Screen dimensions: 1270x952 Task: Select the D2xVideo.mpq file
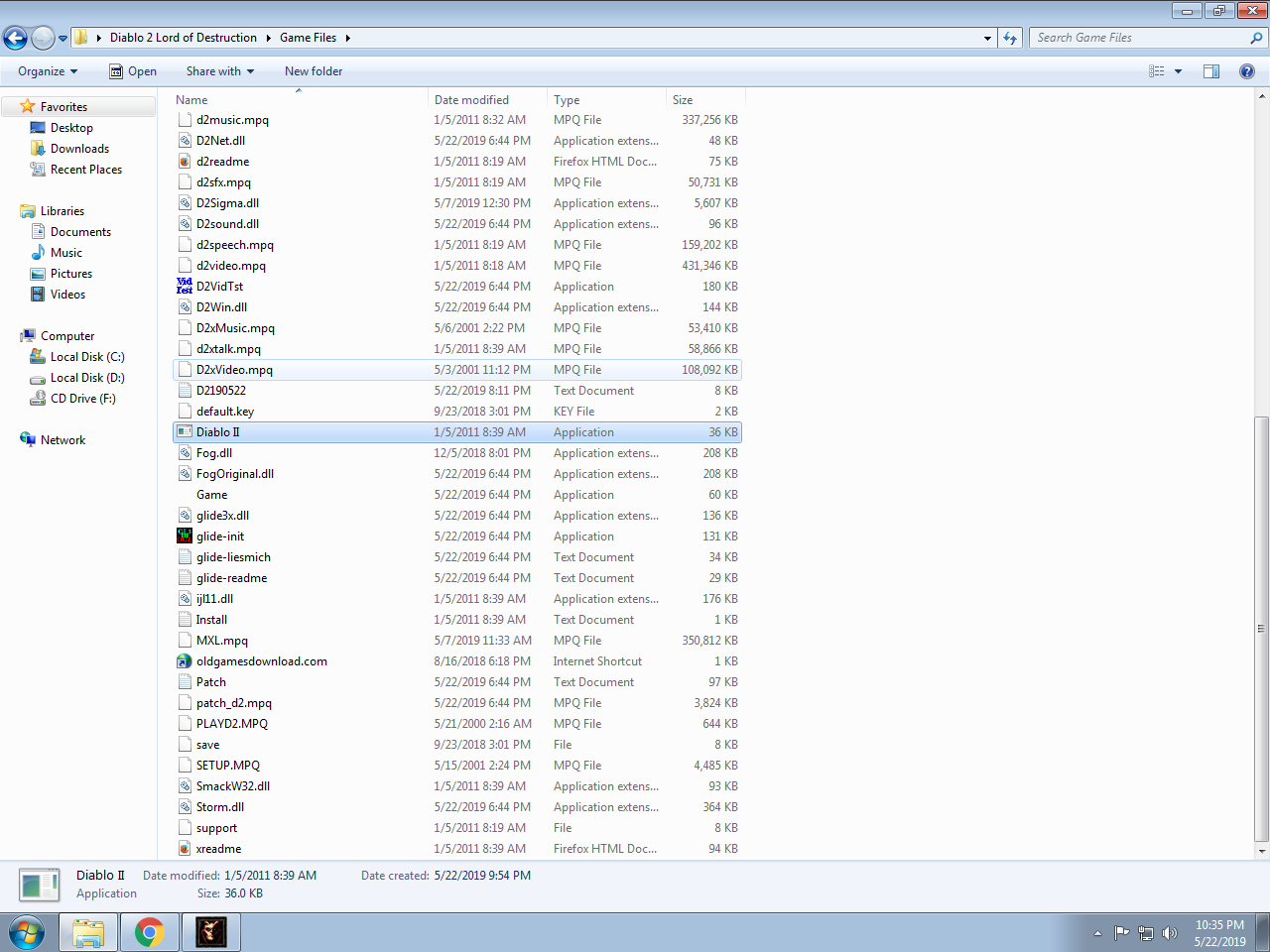point(457,370)
